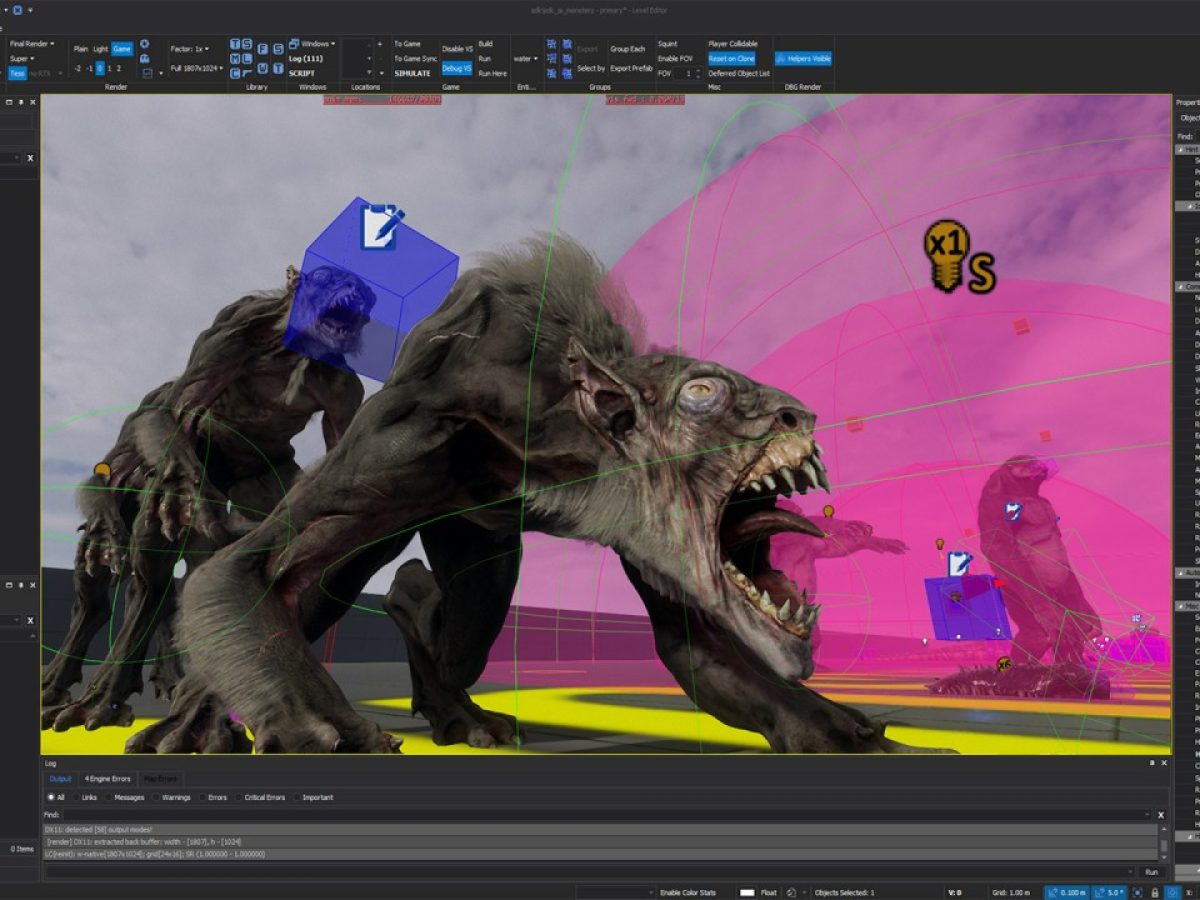Click the Find field in Log panel
This screenshot has height=900, width=1200.
click(x=608, y=815)
